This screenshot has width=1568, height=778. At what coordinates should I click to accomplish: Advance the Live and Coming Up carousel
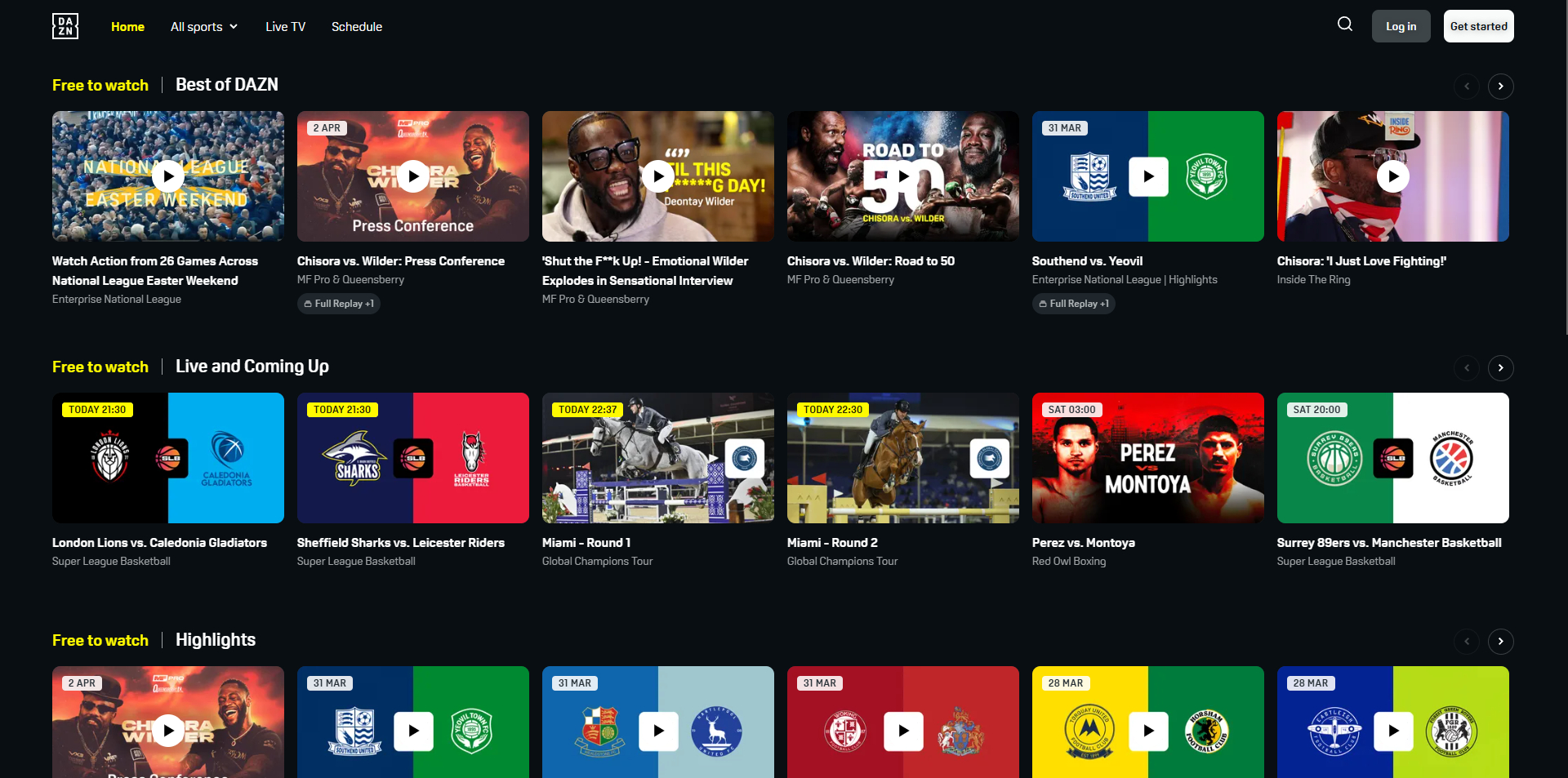(1500, 367)
